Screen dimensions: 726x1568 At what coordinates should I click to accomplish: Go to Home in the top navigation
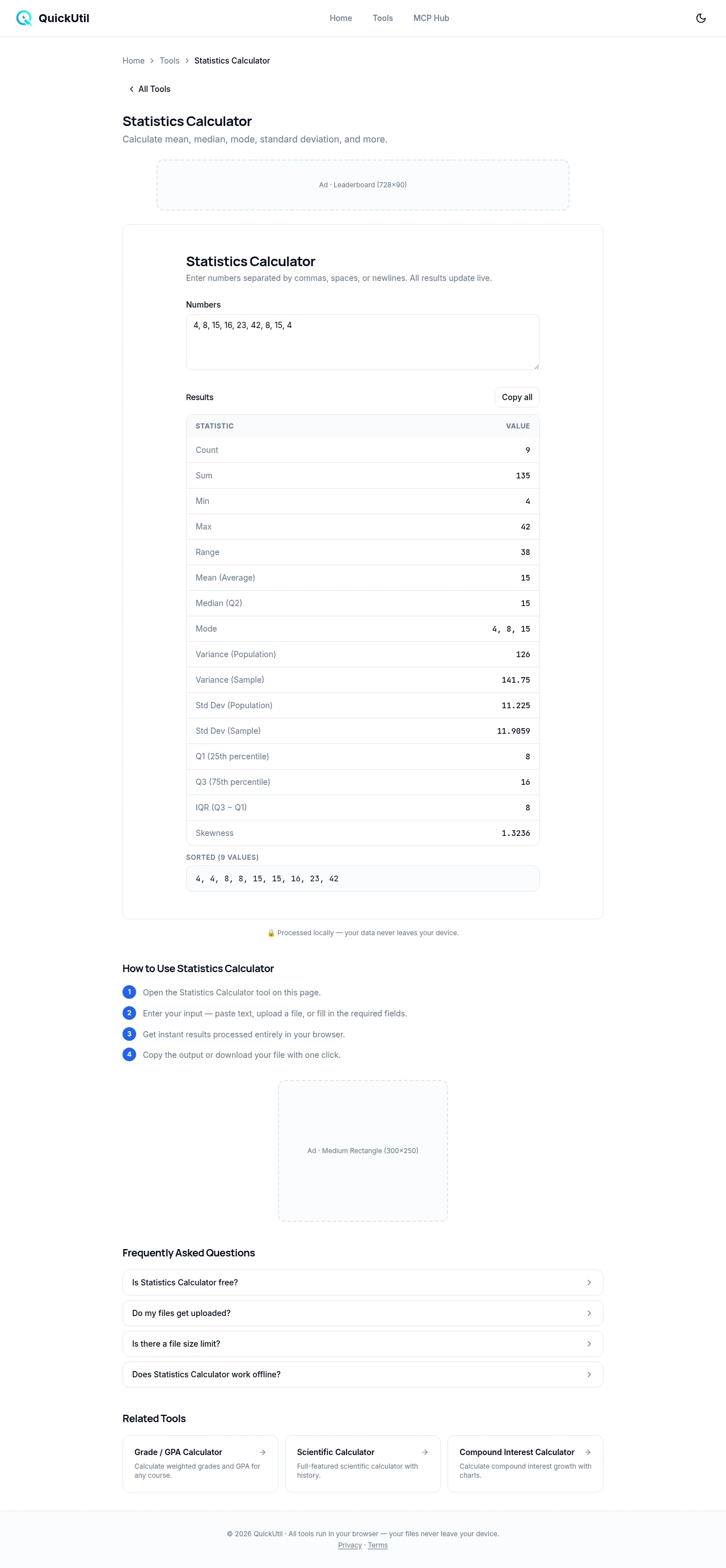click(341, 18)
